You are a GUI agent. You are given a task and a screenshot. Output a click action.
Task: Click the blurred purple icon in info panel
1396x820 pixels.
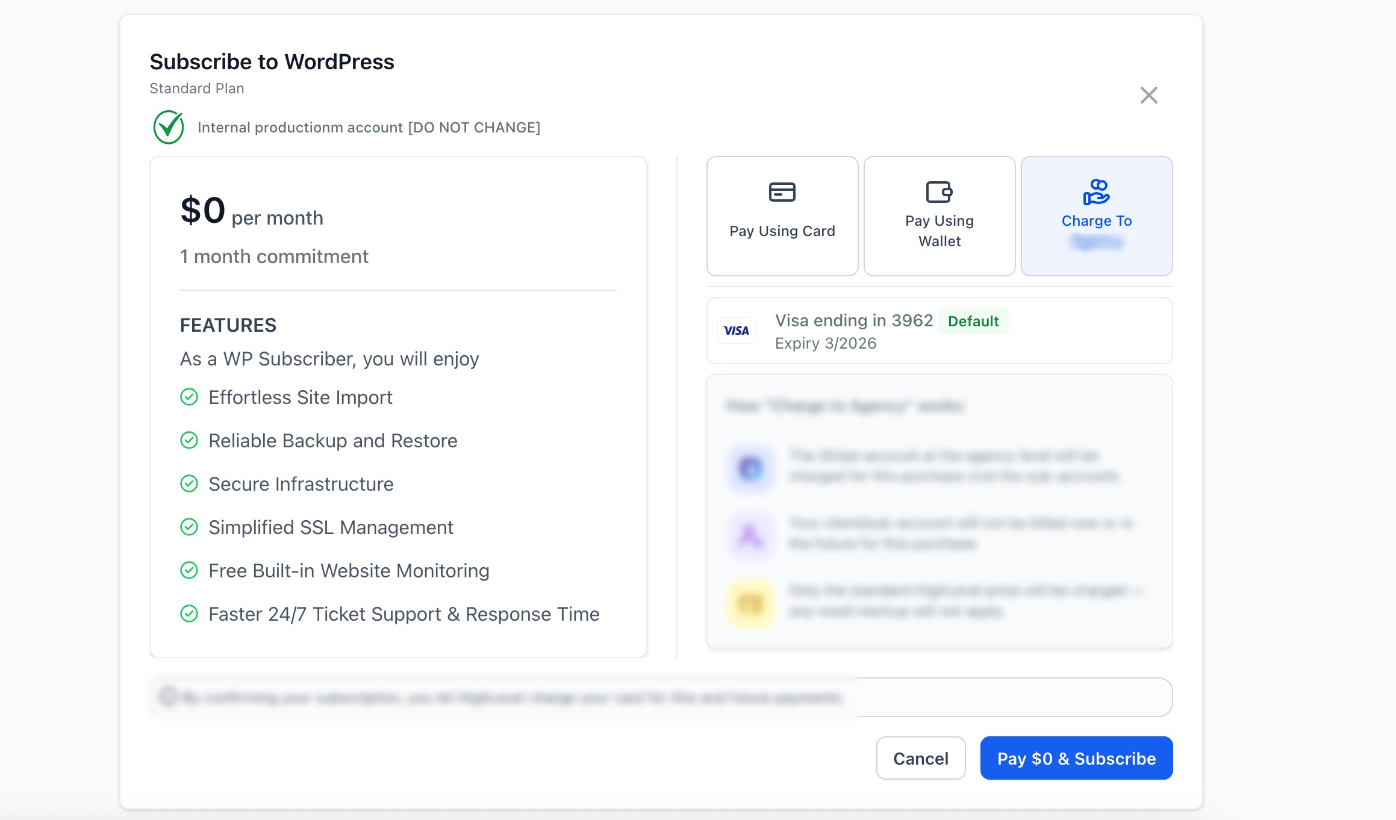point(750,535)
